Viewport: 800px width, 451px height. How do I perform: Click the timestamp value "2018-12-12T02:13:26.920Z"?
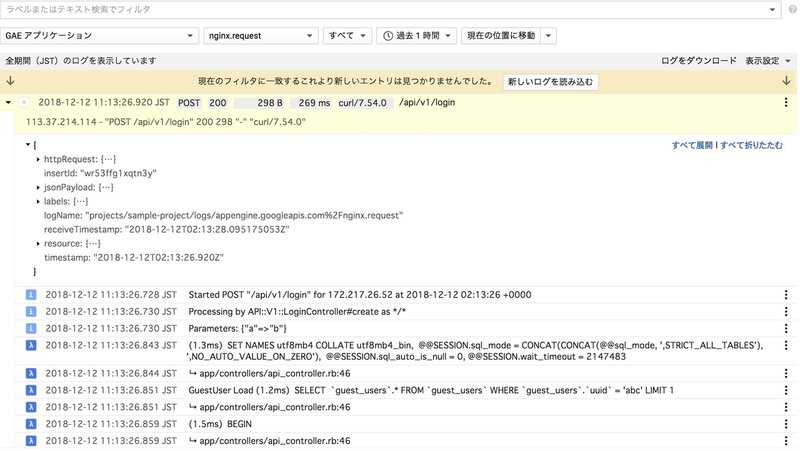point(158,258)
